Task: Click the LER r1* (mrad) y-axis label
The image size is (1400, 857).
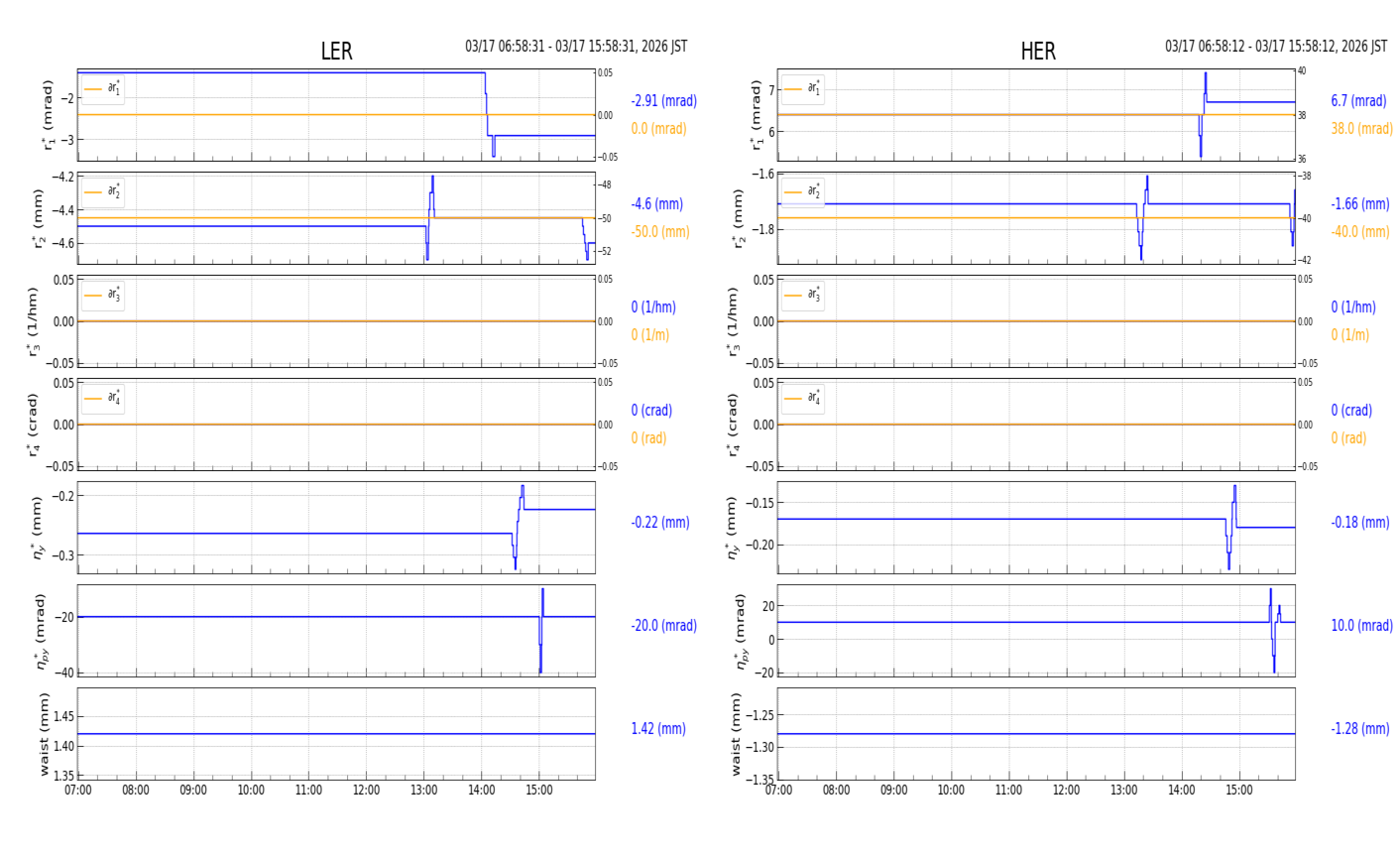Action: point(47,115)
